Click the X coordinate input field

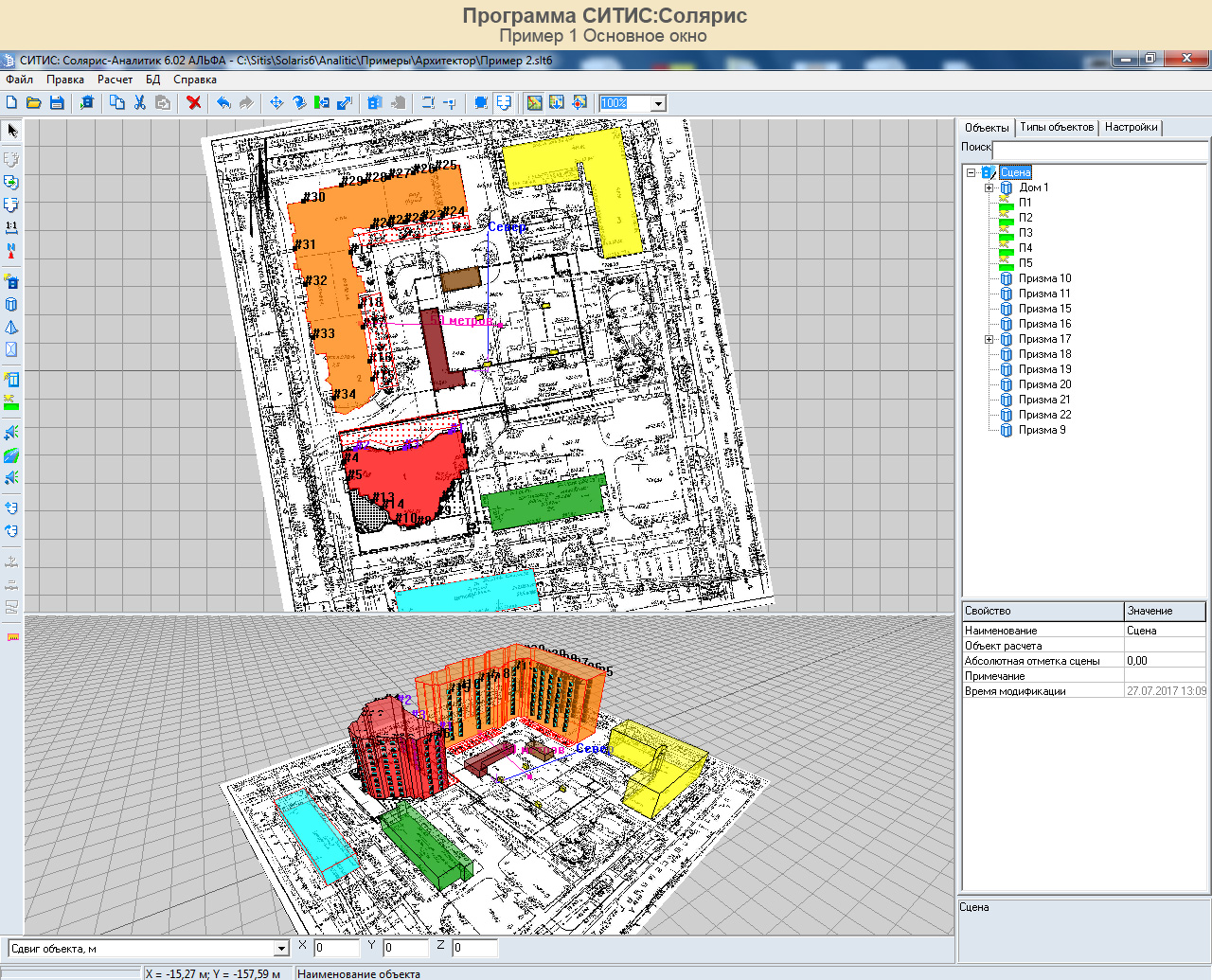point(336,948)
